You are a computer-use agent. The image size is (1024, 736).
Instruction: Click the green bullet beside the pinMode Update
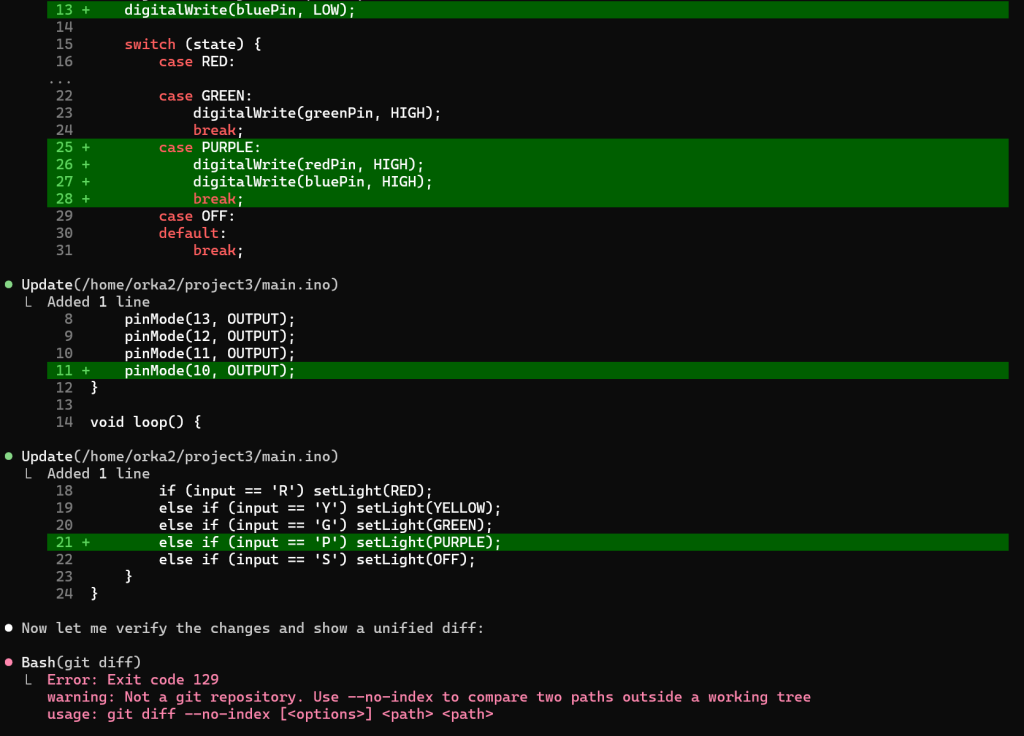click(x=9, y=285)
